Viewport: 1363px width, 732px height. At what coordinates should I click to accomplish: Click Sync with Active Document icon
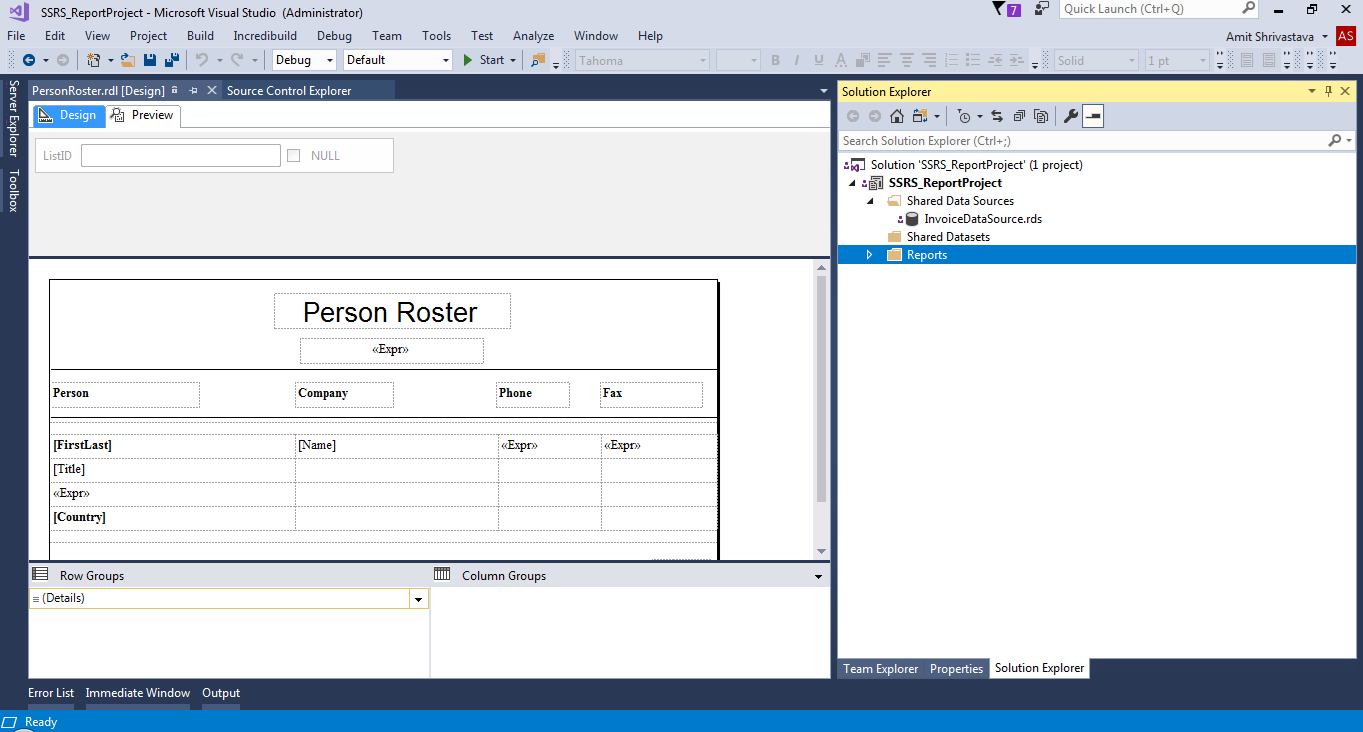[997, 116]
